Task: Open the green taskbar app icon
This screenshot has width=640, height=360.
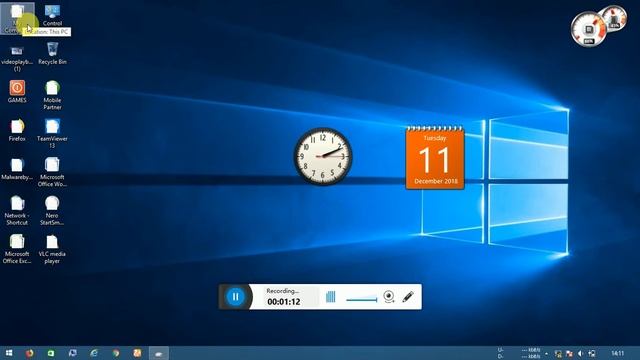Action: [x=51, y=353]
